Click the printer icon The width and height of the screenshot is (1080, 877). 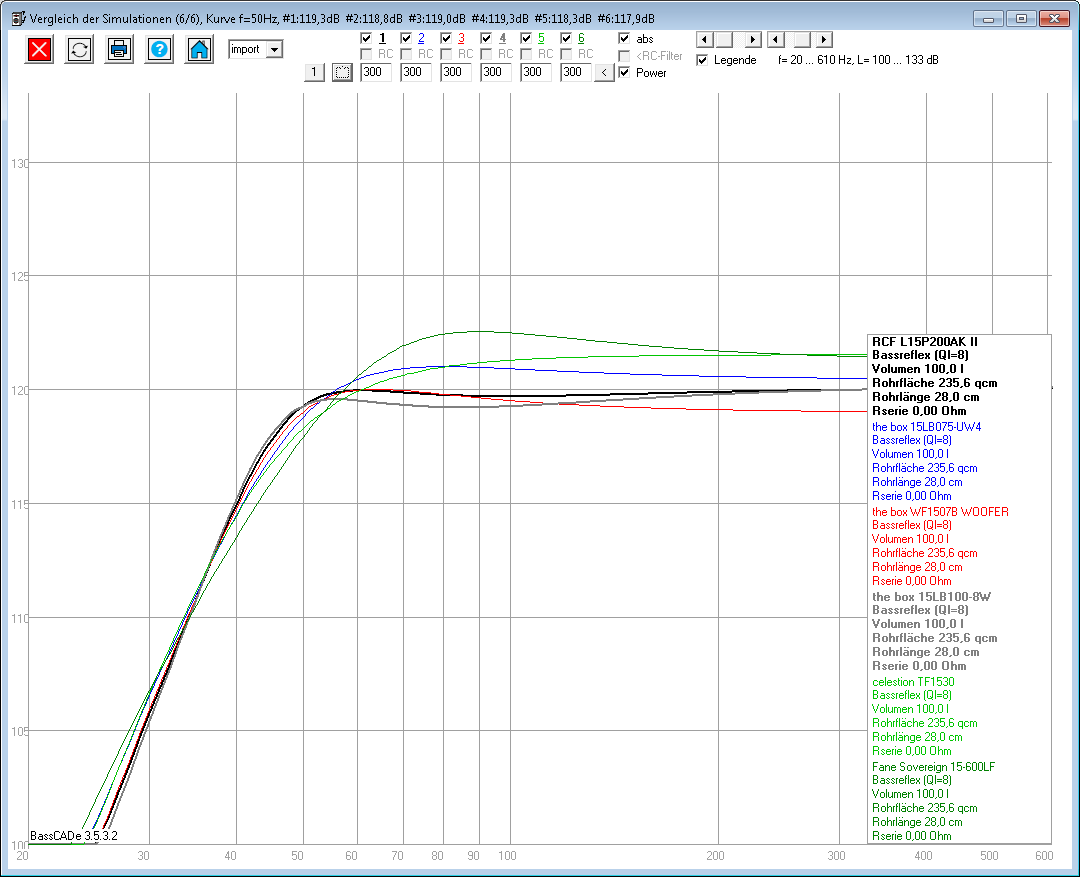119,50
